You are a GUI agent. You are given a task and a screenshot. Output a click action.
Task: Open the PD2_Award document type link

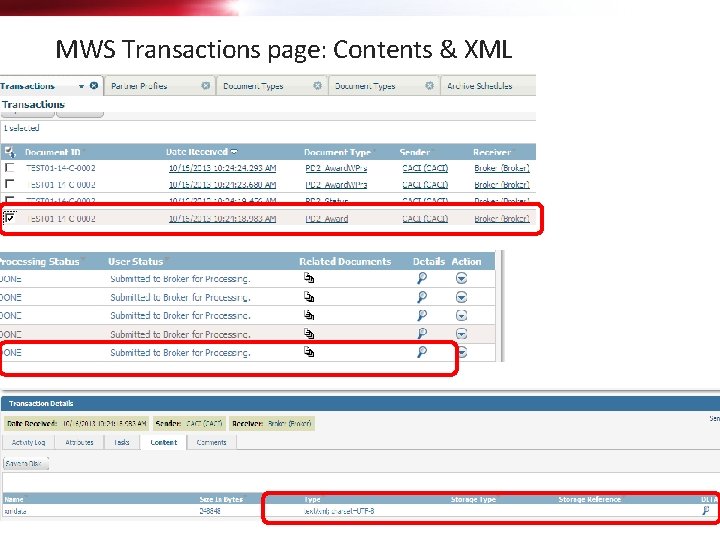326,219
